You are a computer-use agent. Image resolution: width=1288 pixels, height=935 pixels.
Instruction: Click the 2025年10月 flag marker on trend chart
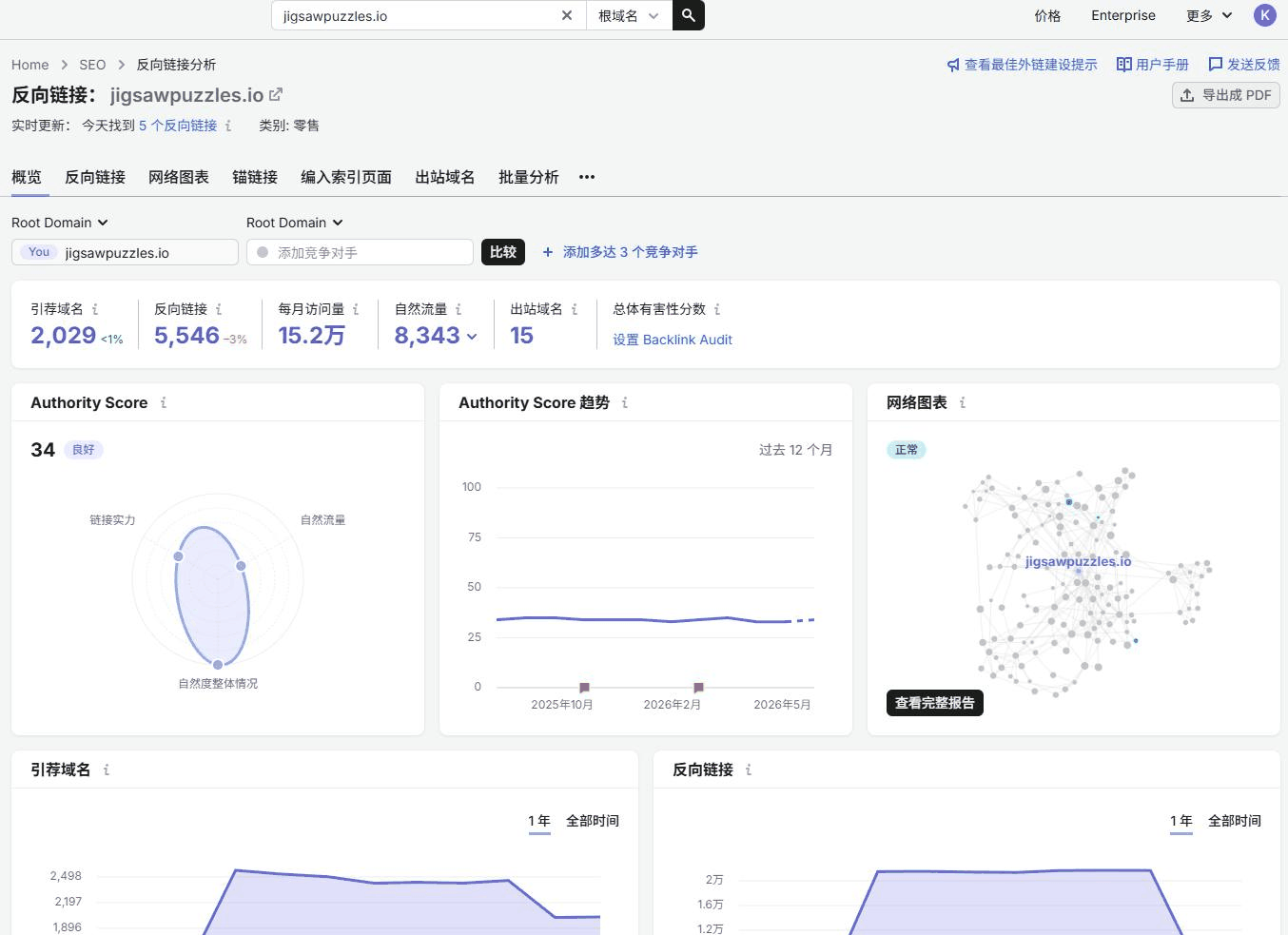pos(584,687)
